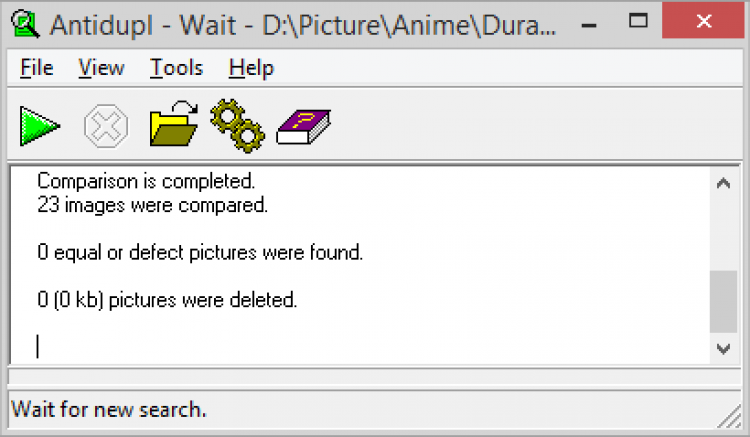The width and height of the screenshot is (750, 437).
Task: Open the Tools menu
Action: pyautogui.click(x=176, y=68)
